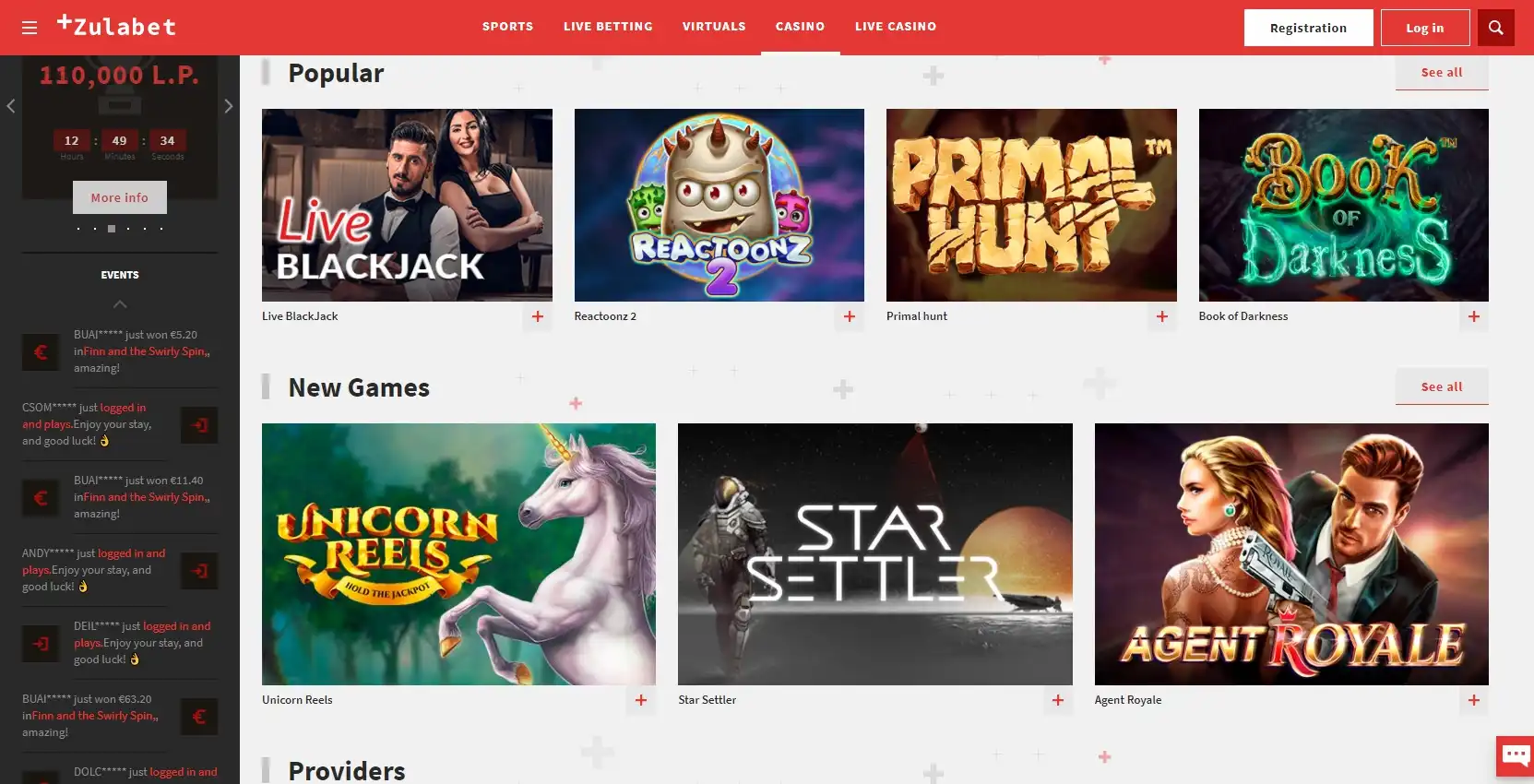Screen dimensions: 1534x784
Task: Add Reactoonz 2 with plus icon
Action: pyautogui.click(x=850, y=316)
